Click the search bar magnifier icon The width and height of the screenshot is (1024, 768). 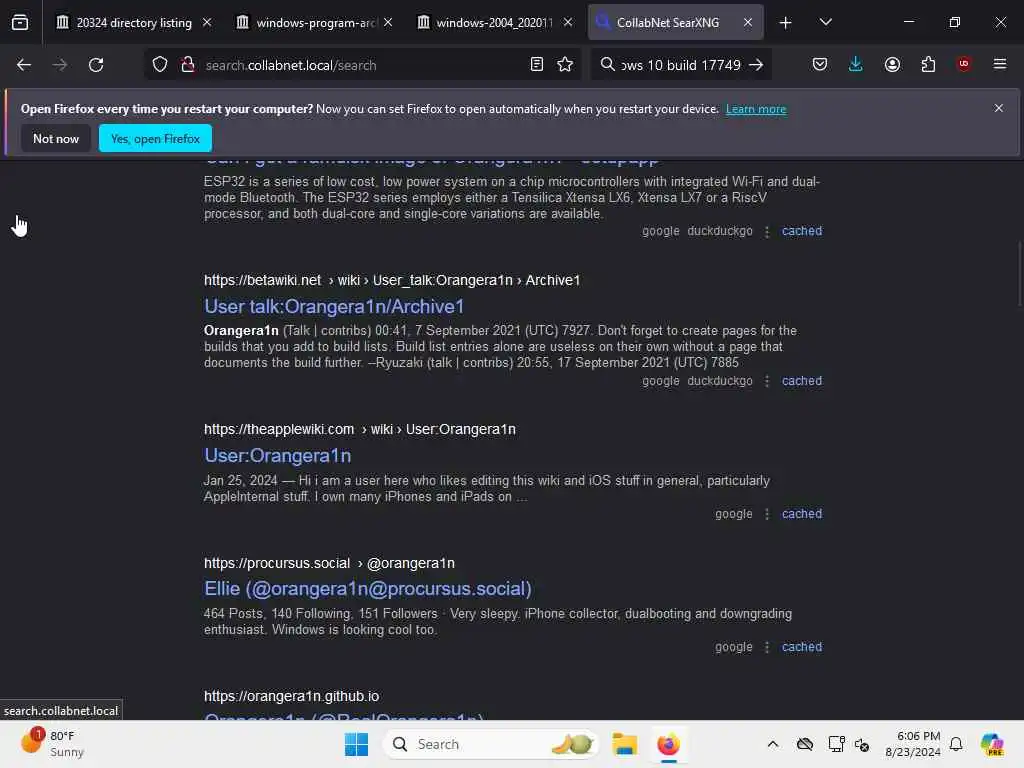[607, 64]
